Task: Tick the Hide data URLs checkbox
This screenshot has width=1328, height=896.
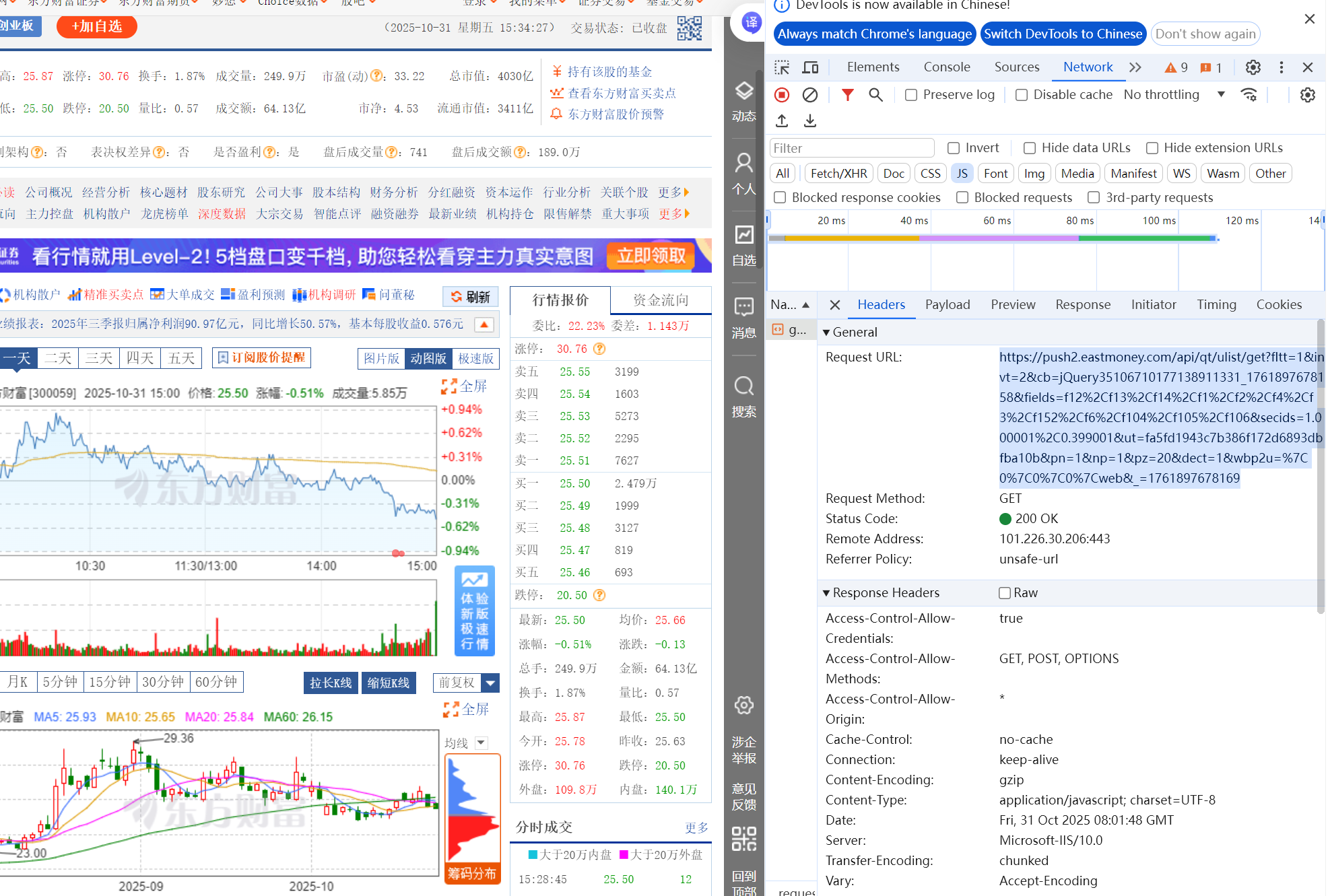Action: [x=1030, y=148]
